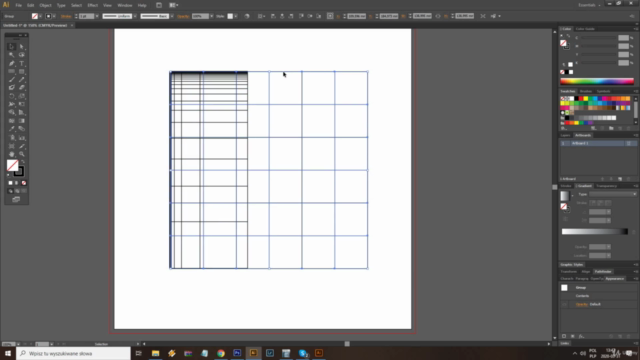Select the Free Transform tool

click(22, 104)
